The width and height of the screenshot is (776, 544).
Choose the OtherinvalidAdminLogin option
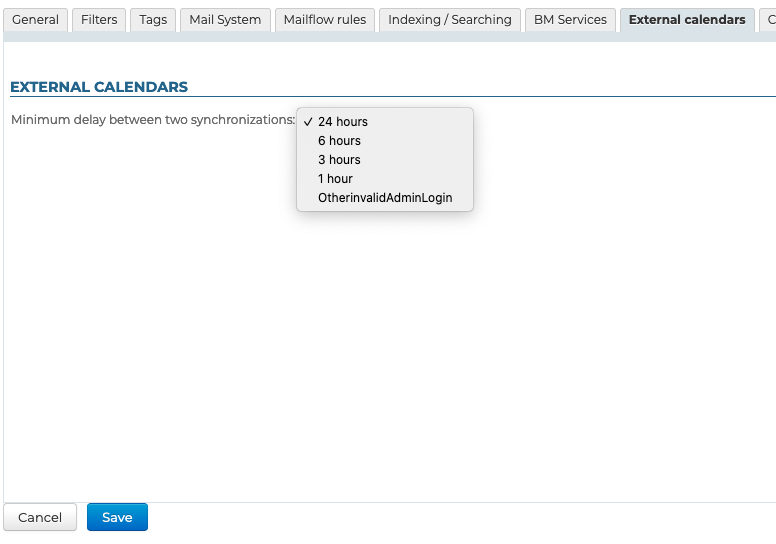[385, 198]
